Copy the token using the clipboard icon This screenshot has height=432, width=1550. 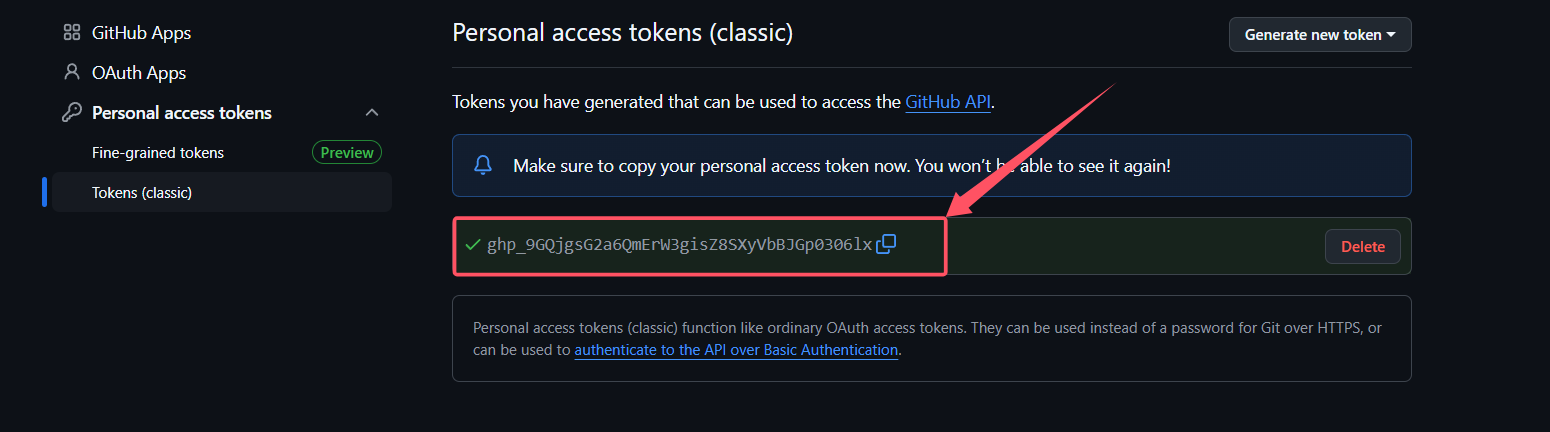[x=886, y=244]
